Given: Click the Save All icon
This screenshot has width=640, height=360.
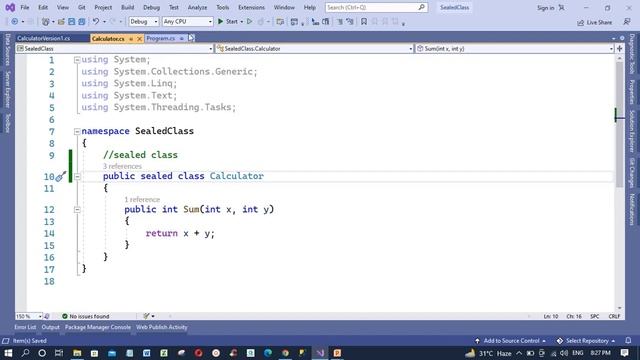Looking at the screenshot, I should [x=82, y=22].
